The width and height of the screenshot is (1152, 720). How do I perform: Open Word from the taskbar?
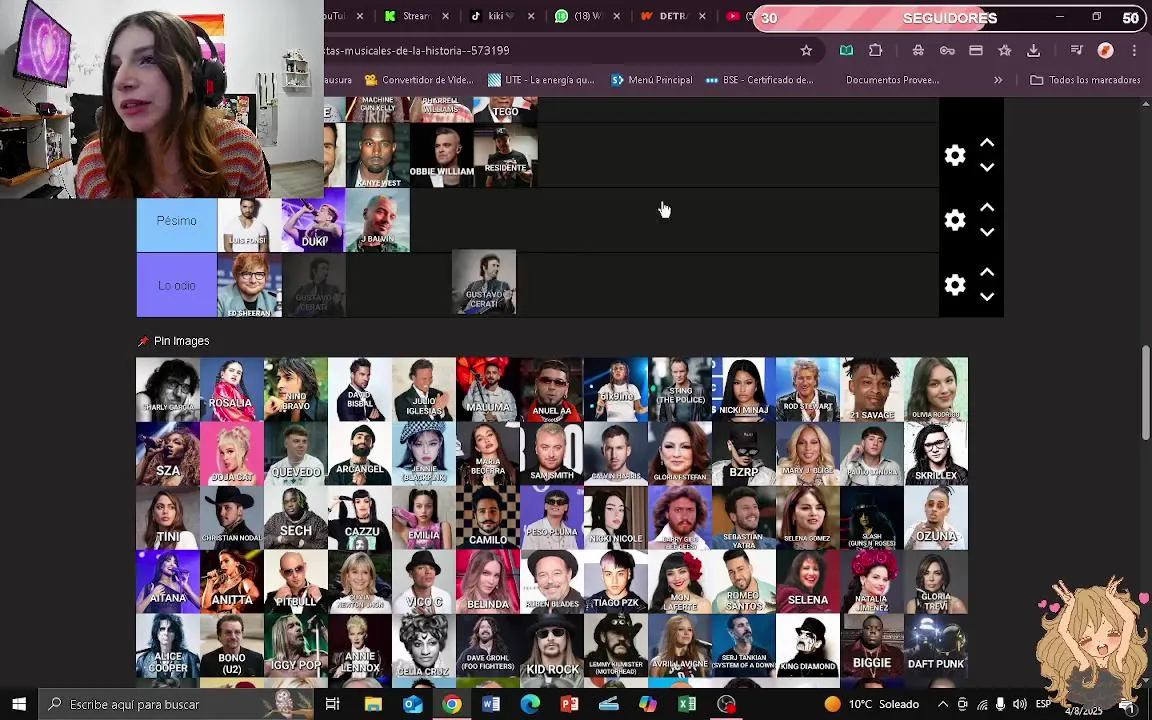tap(491, 704)
